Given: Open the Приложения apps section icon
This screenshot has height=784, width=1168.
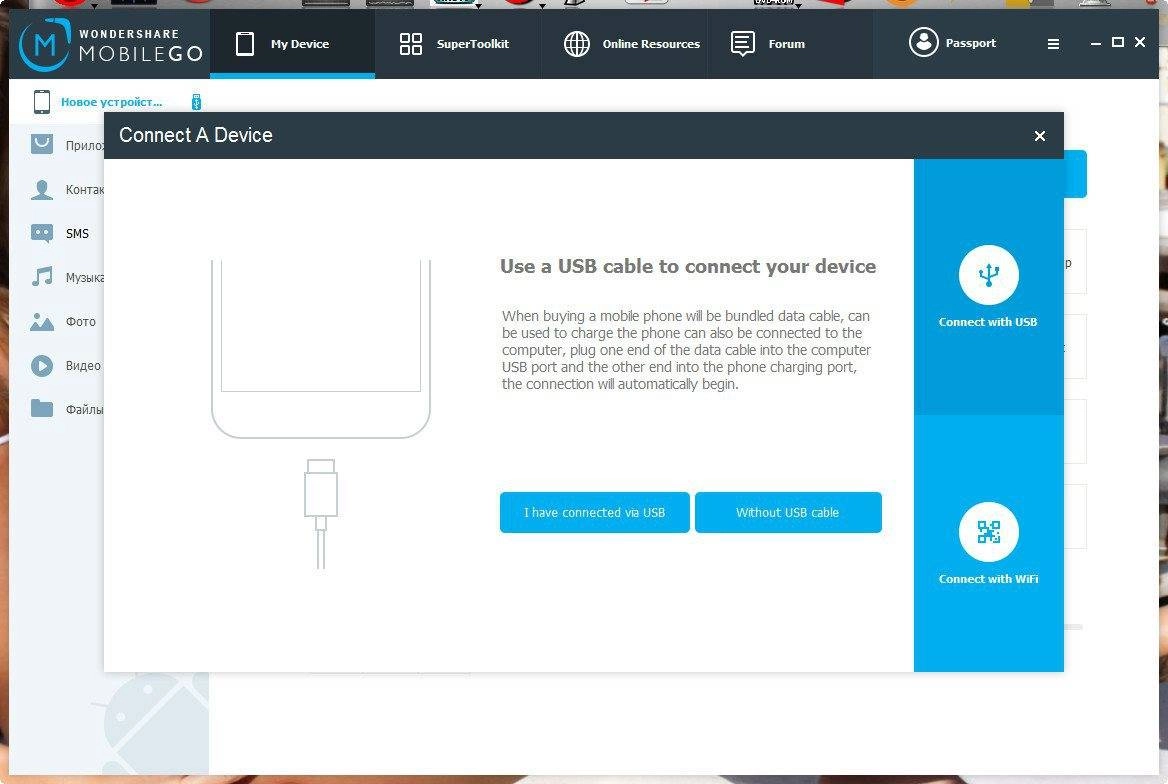Looking at the screenshot, I should (42, 145).
